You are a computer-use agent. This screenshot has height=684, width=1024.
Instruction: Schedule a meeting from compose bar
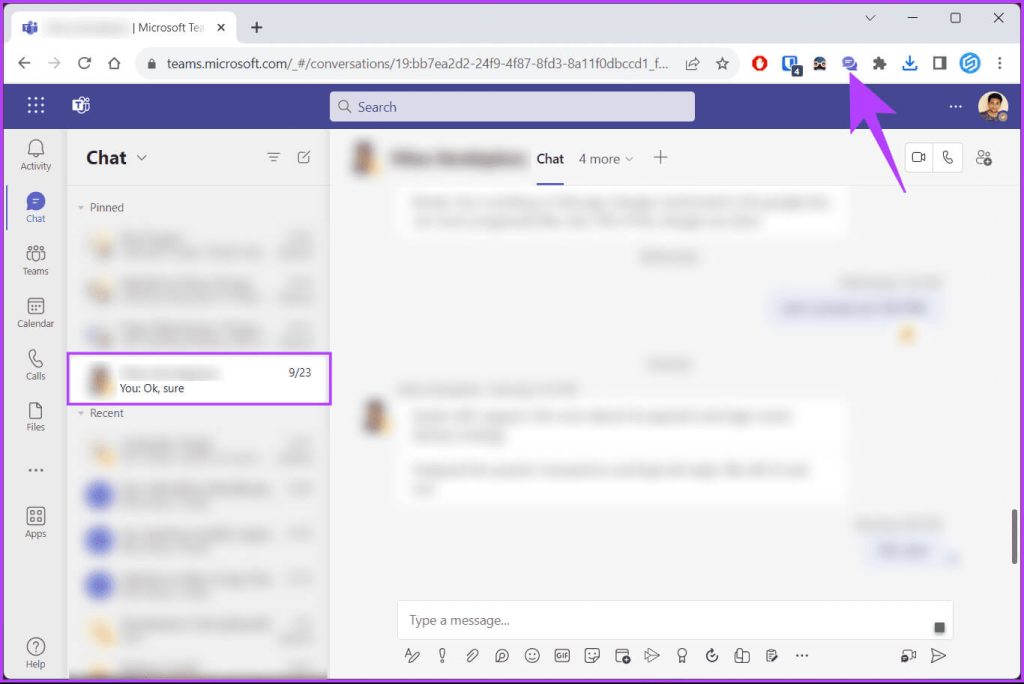(622, 655)
